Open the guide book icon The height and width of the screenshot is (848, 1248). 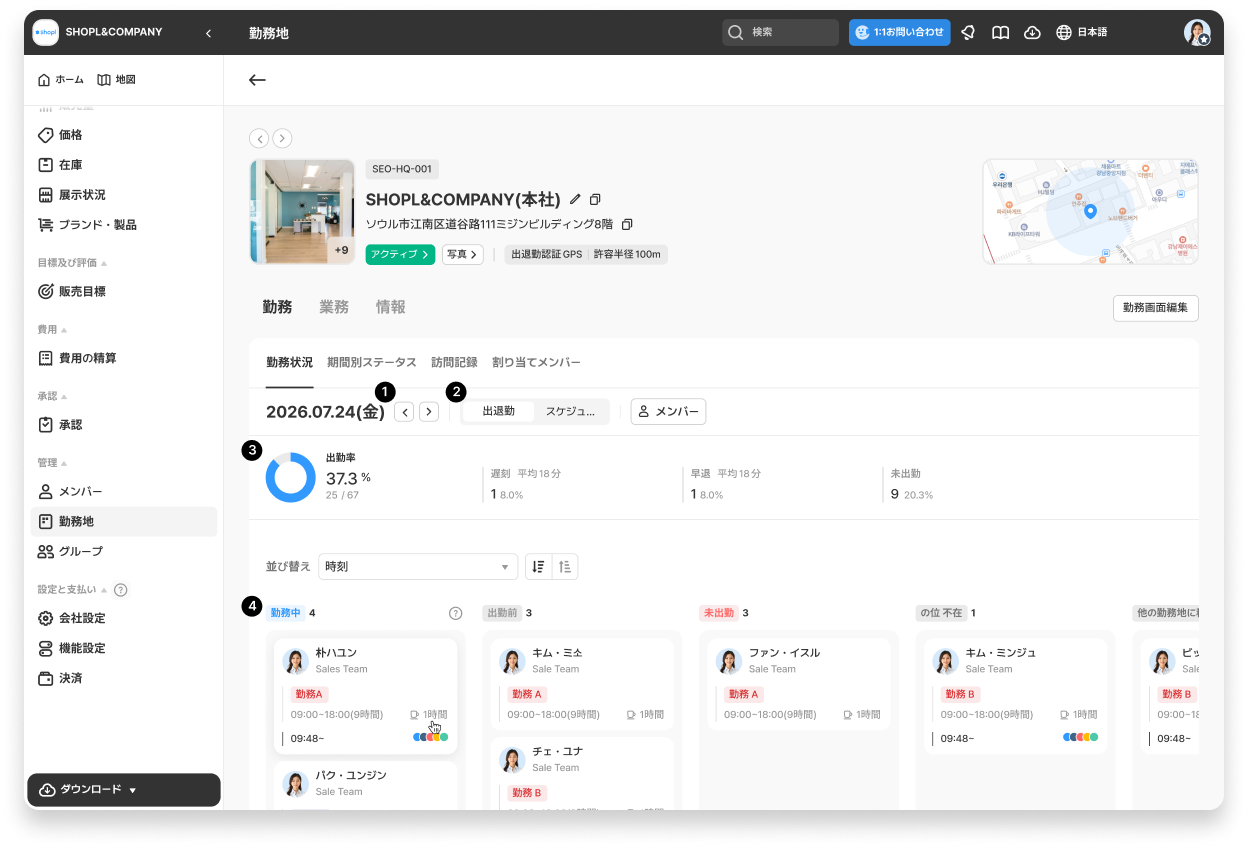click(x=1000, y=32)
